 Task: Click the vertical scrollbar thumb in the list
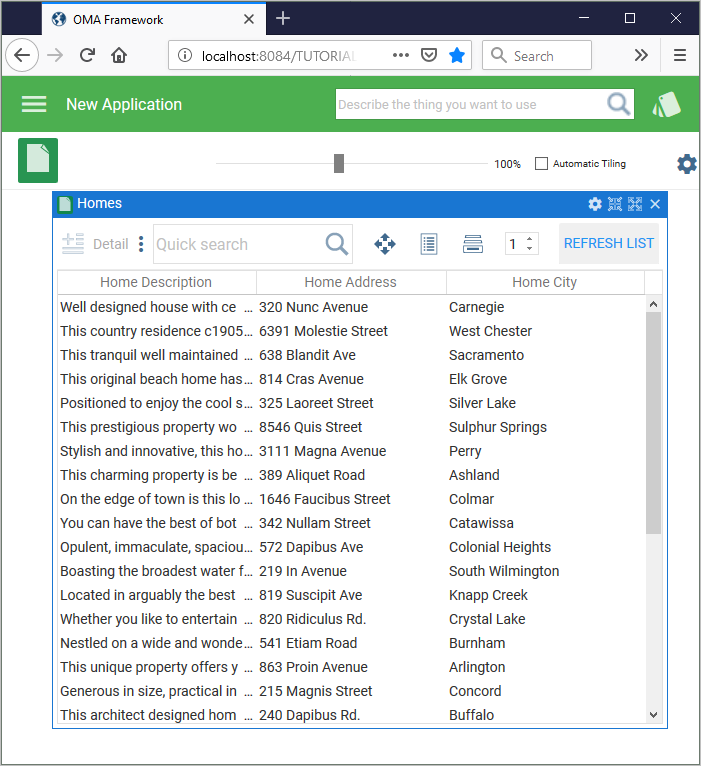click(654, 423)
